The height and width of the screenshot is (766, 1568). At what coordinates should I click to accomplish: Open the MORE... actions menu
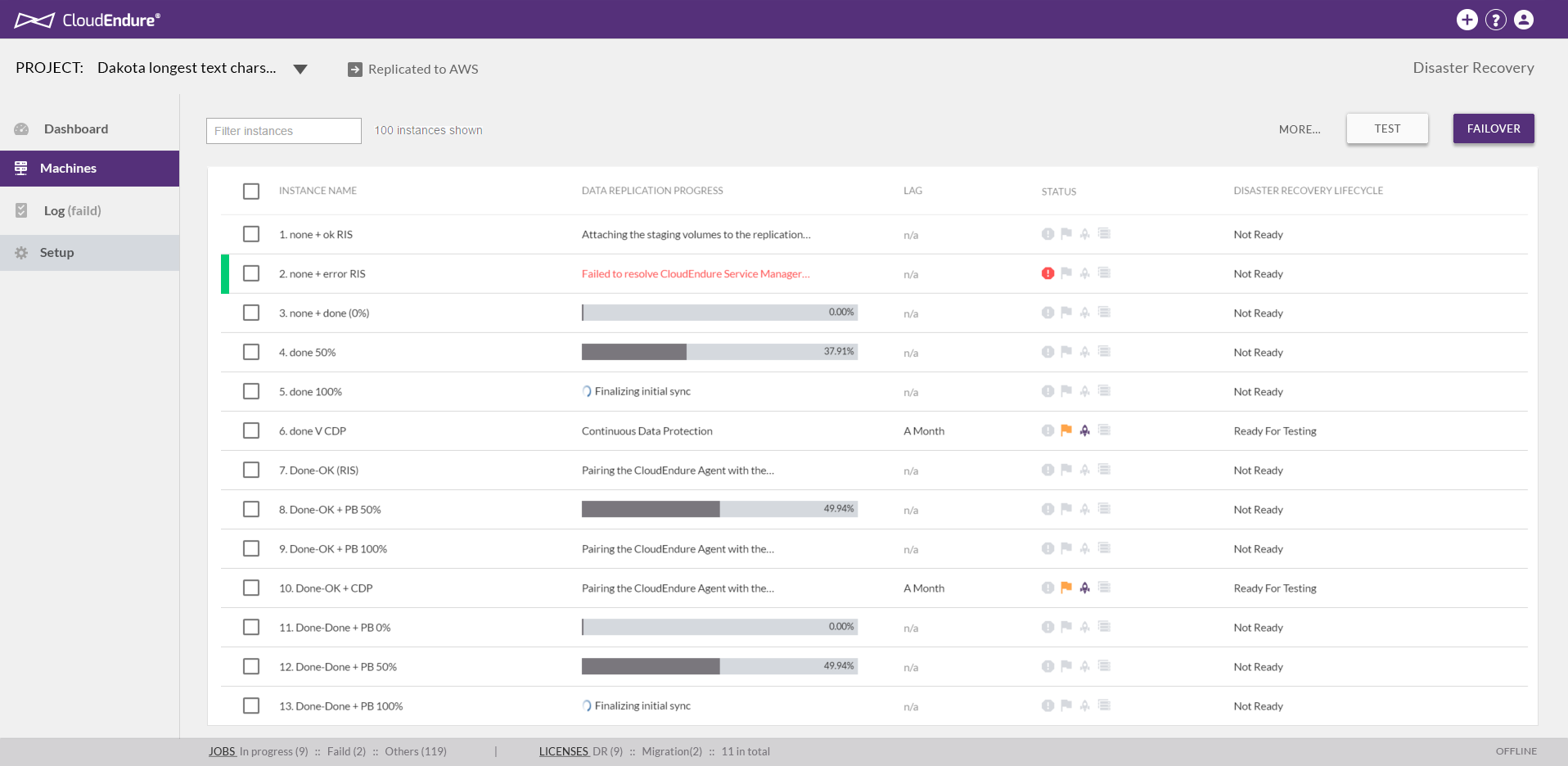[1299, 129]
